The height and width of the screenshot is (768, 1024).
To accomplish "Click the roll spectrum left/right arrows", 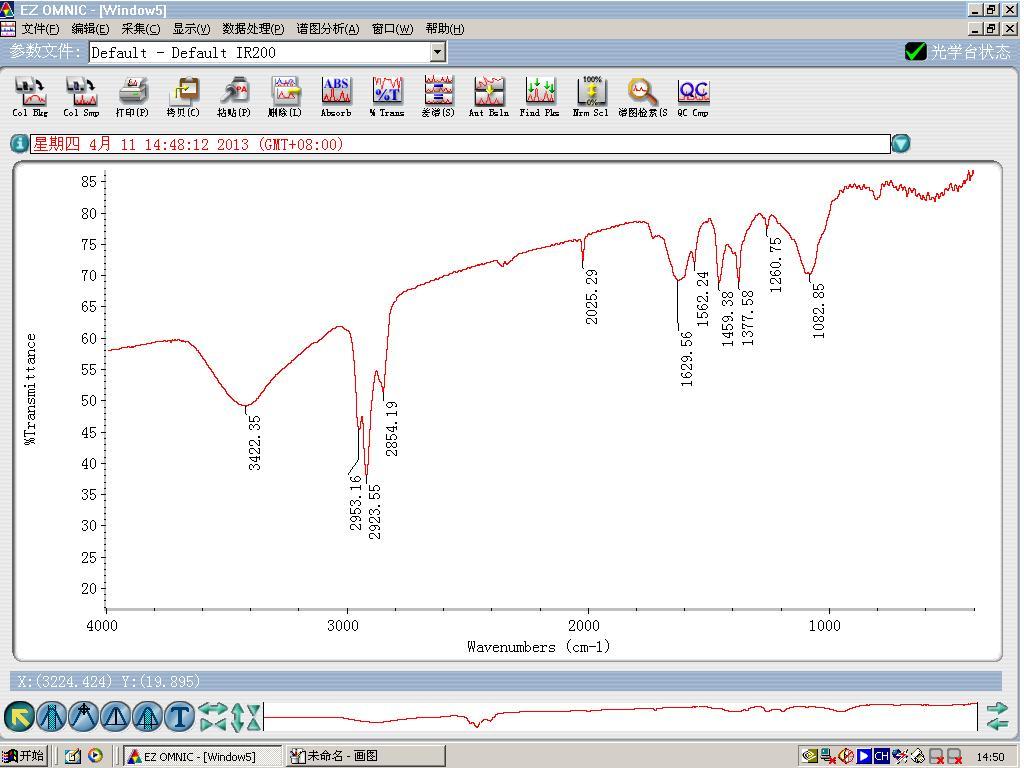I will pos(997,716).
